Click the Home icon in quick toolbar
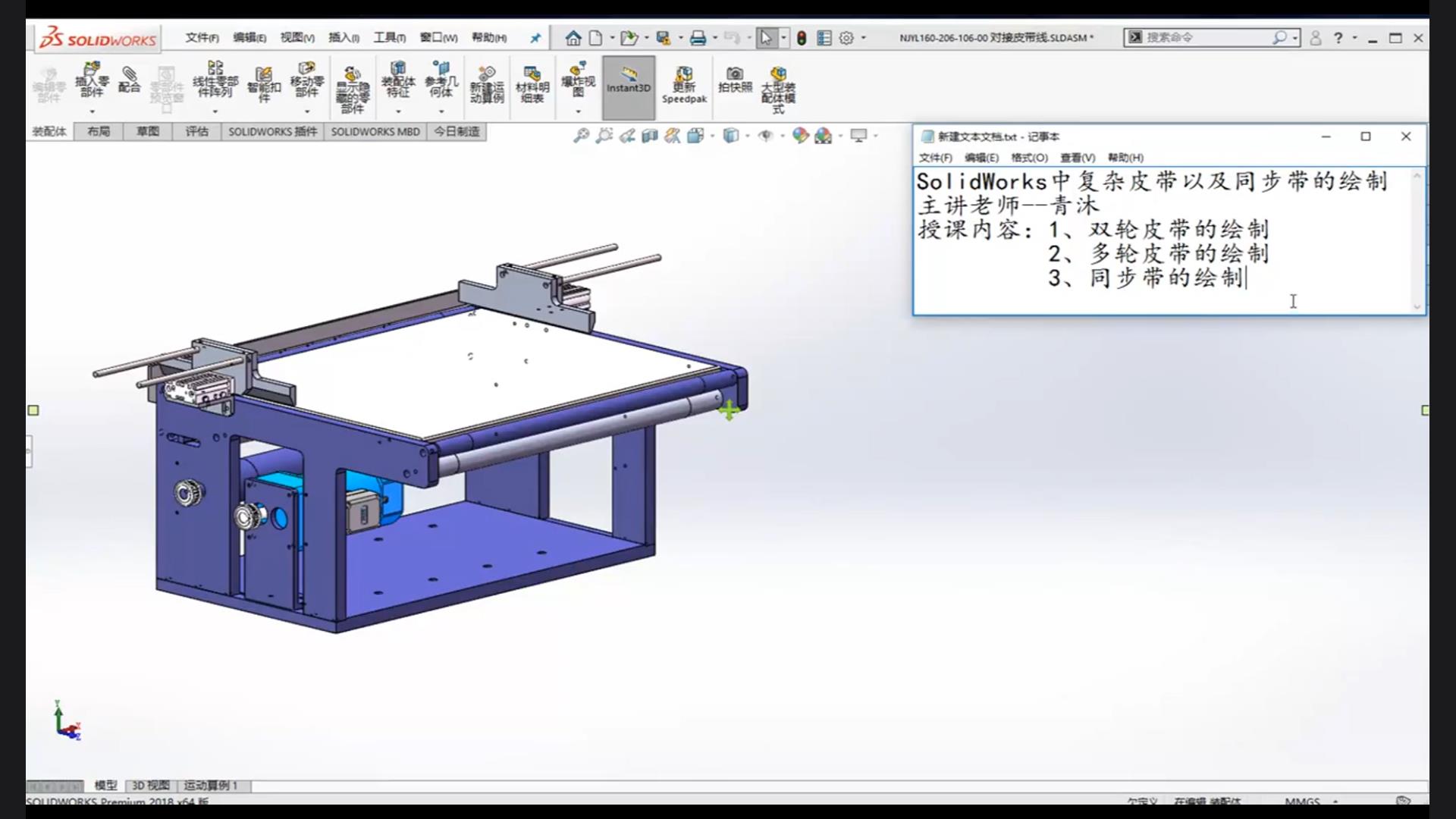Screen dimensions: 1456x819 click(x=573, y=38)
